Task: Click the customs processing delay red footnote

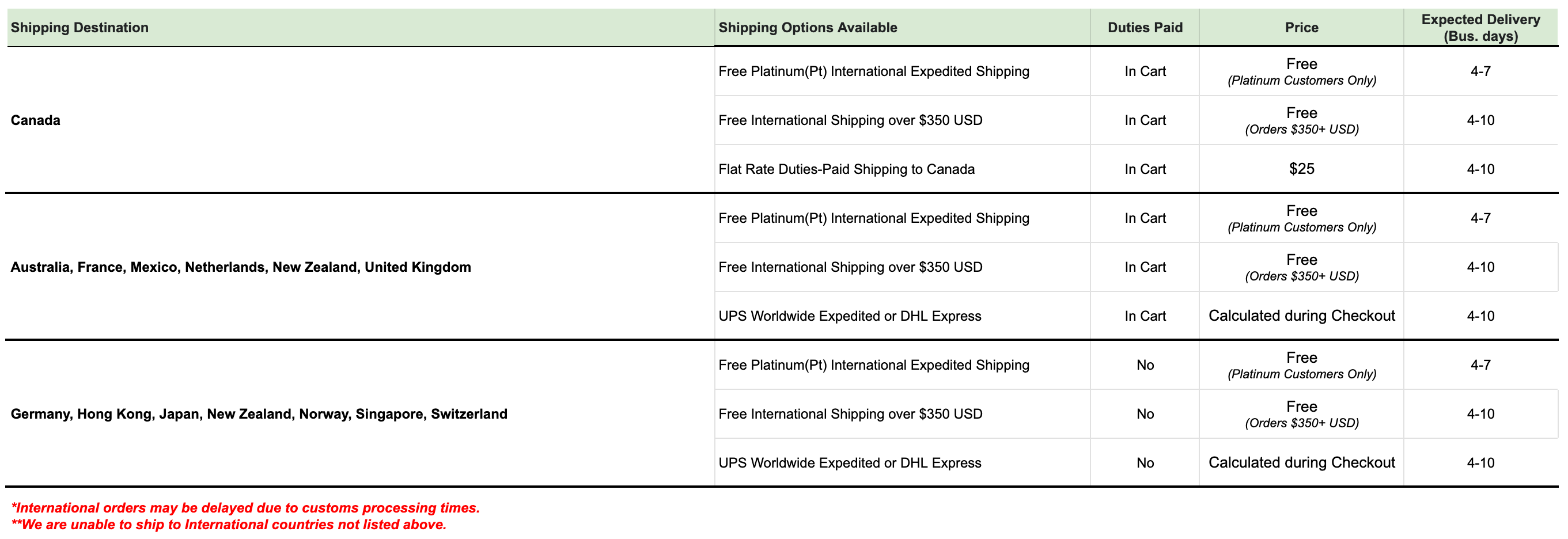Action: 245,507
